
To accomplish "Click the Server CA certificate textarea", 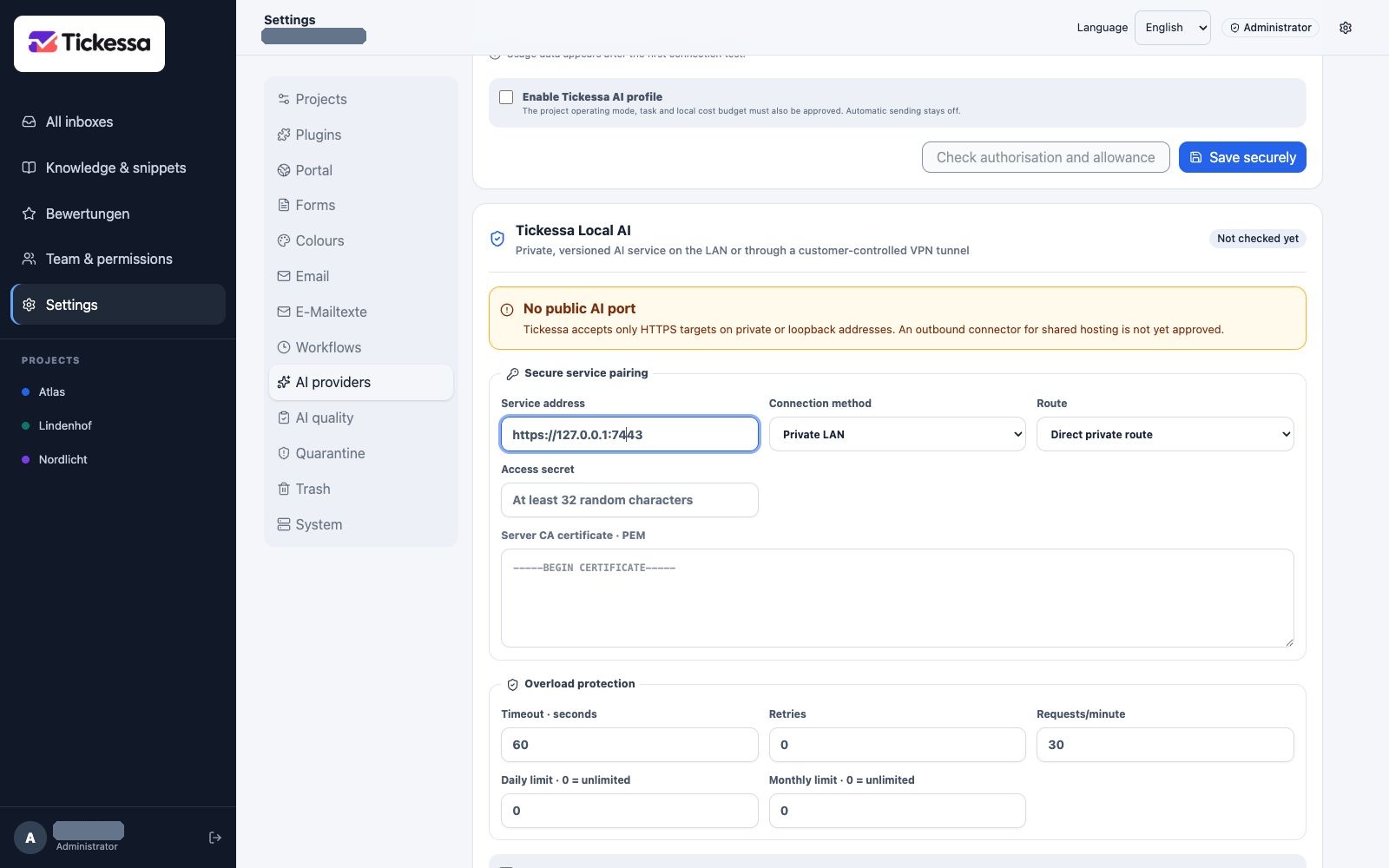I will [898, 598].
